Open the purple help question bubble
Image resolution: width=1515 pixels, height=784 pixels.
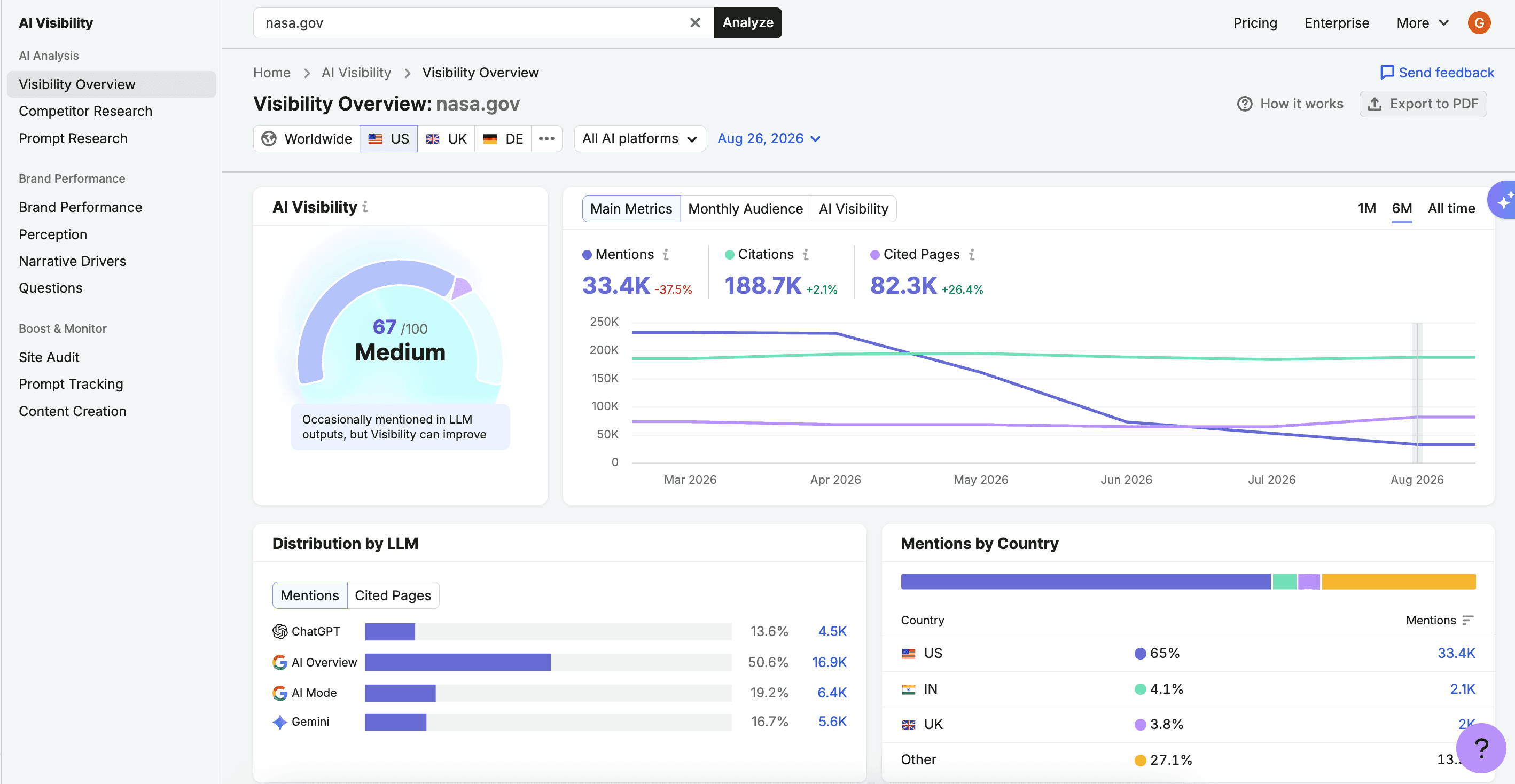coord(1481,748)
